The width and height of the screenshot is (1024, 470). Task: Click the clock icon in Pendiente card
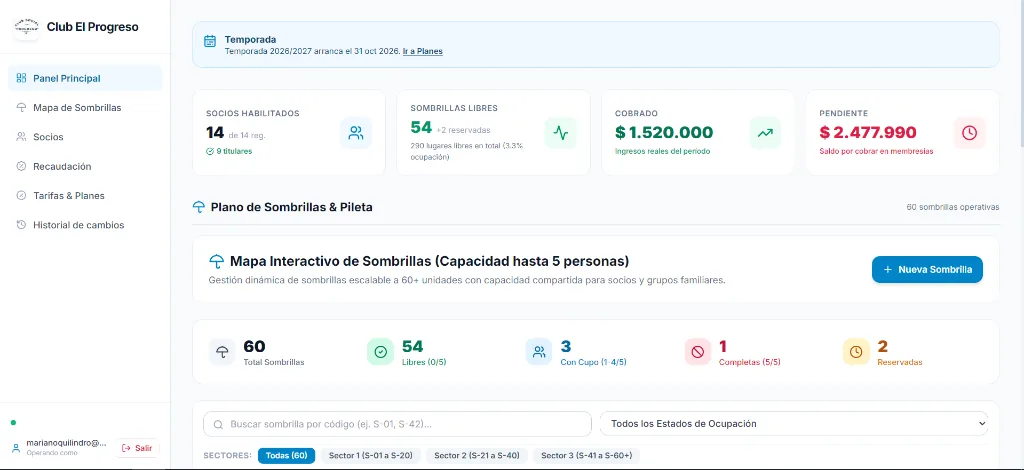tap(970, 133)
